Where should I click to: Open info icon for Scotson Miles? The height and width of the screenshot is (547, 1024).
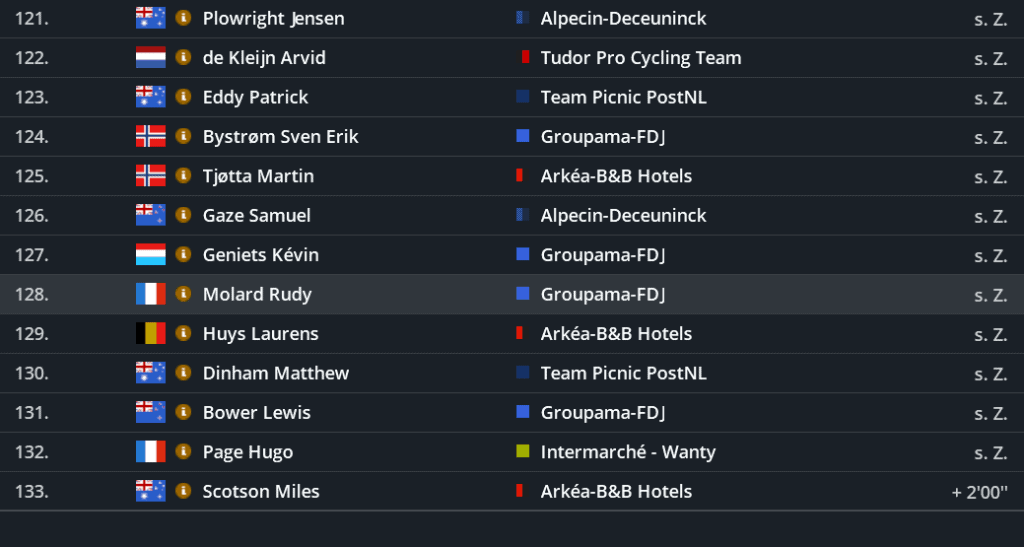tap(183, 491)
